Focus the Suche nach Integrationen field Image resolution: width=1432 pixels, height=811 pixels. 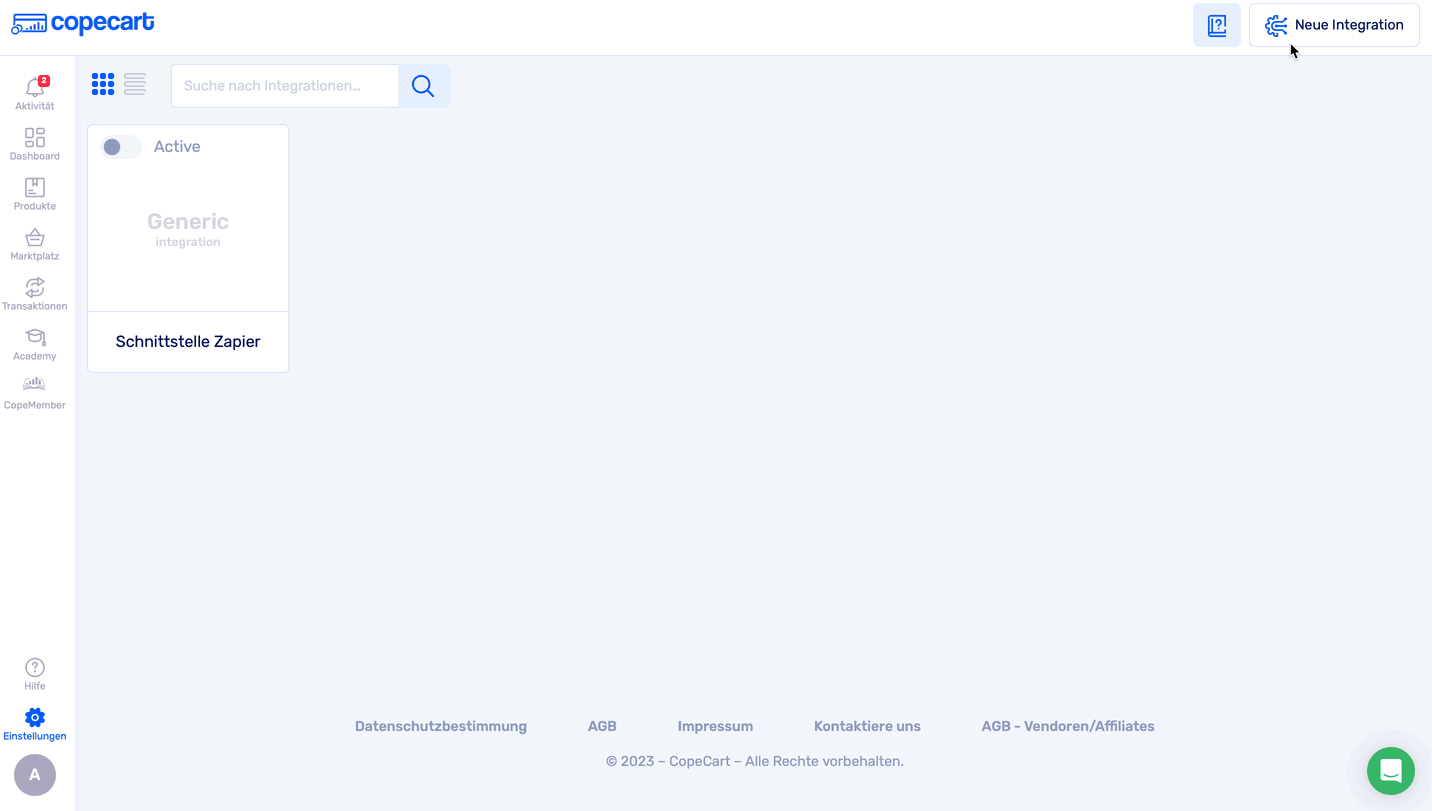pyautogui.click(x=285, y=86)
